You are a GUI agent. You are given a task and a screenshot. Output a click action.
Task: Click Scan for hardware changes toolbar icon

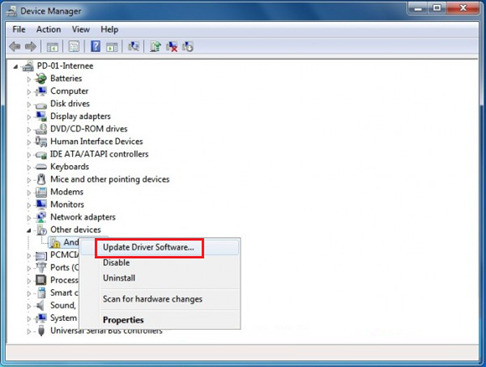tap(134, 47)
